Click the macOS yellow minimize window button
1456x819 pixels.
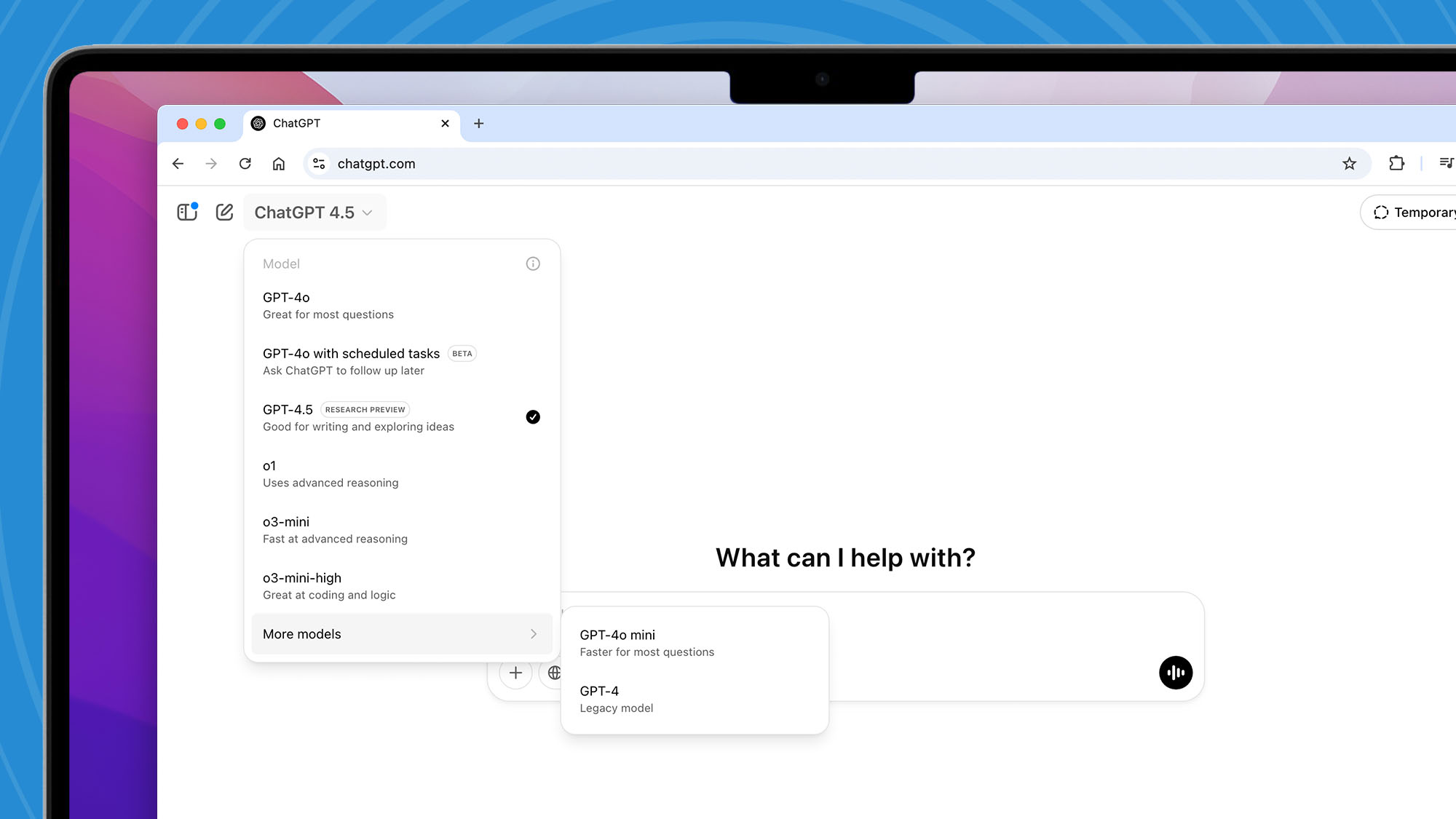(x=201, y=124)
